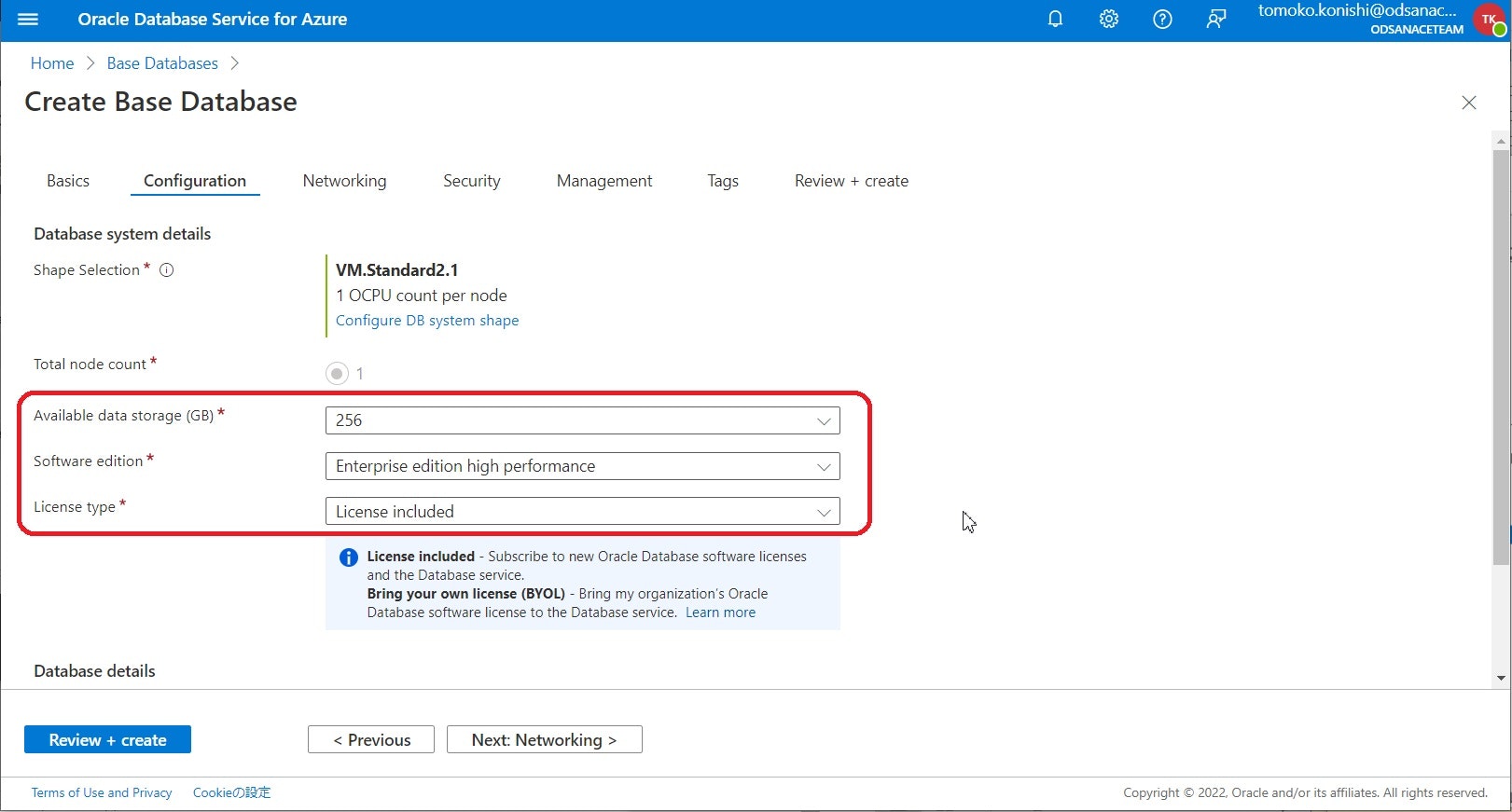
Task: Click the account name tomoko.konishi in header
Action: coord(1357,10)
